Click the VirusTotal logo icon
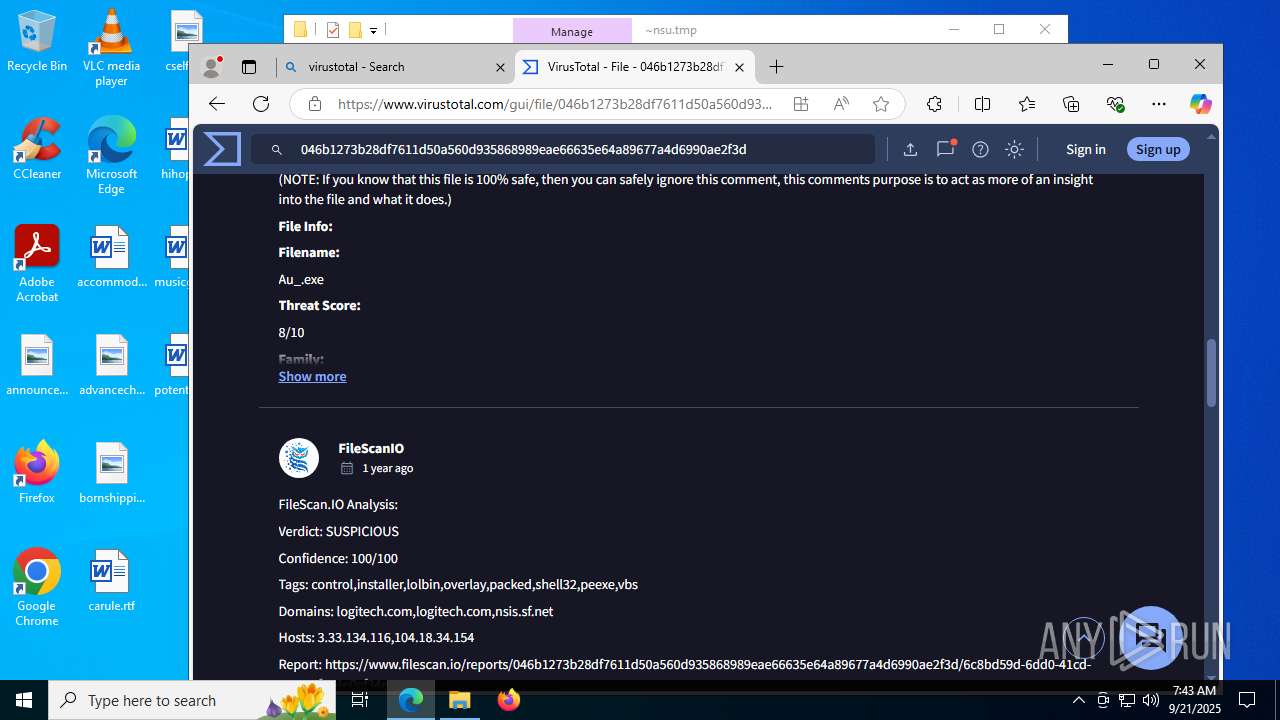The height and width of the screenshot is (720, 1280). [222, 149]
